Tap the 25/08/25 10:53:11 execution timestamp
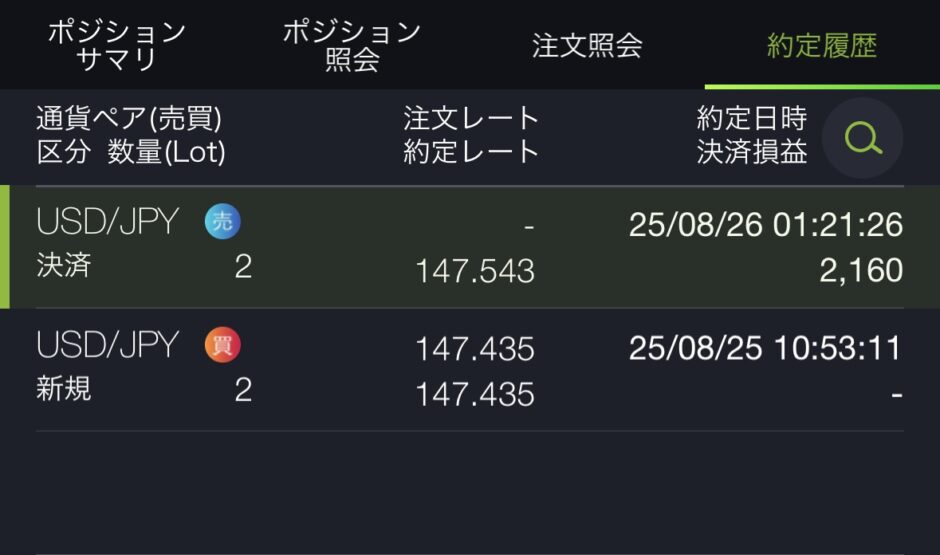Screen dimensions: 940x555 pyautogui.click(x=766, y=348)
